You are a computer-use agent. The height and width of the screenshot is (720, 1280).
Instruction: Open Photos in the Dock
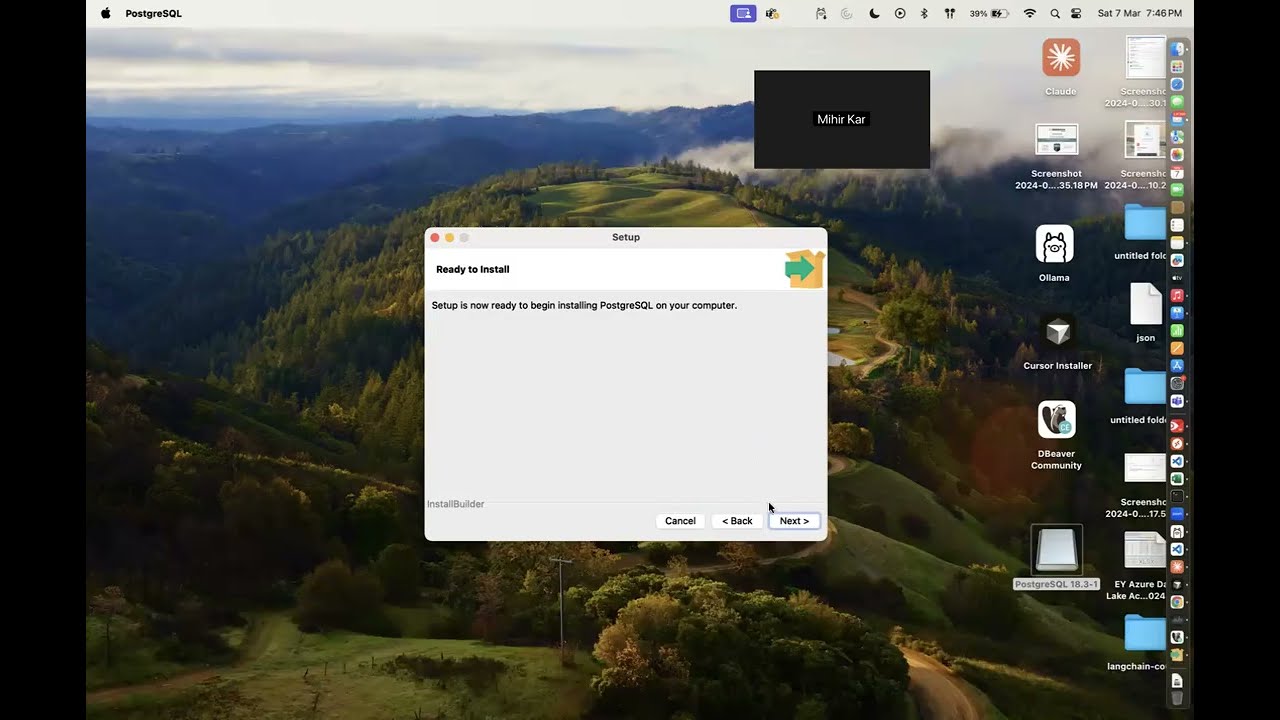coord(1177,155)
